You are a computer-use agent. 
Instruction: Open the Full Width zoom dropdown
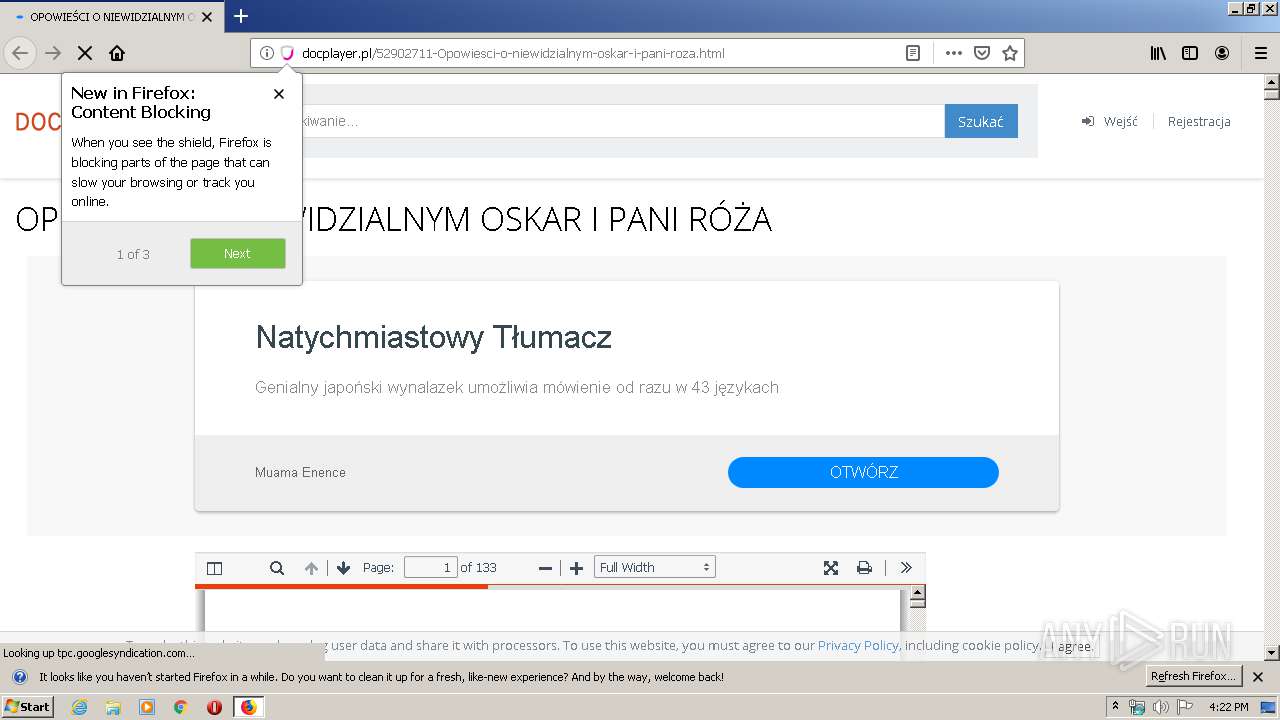[x=655, y=568]
